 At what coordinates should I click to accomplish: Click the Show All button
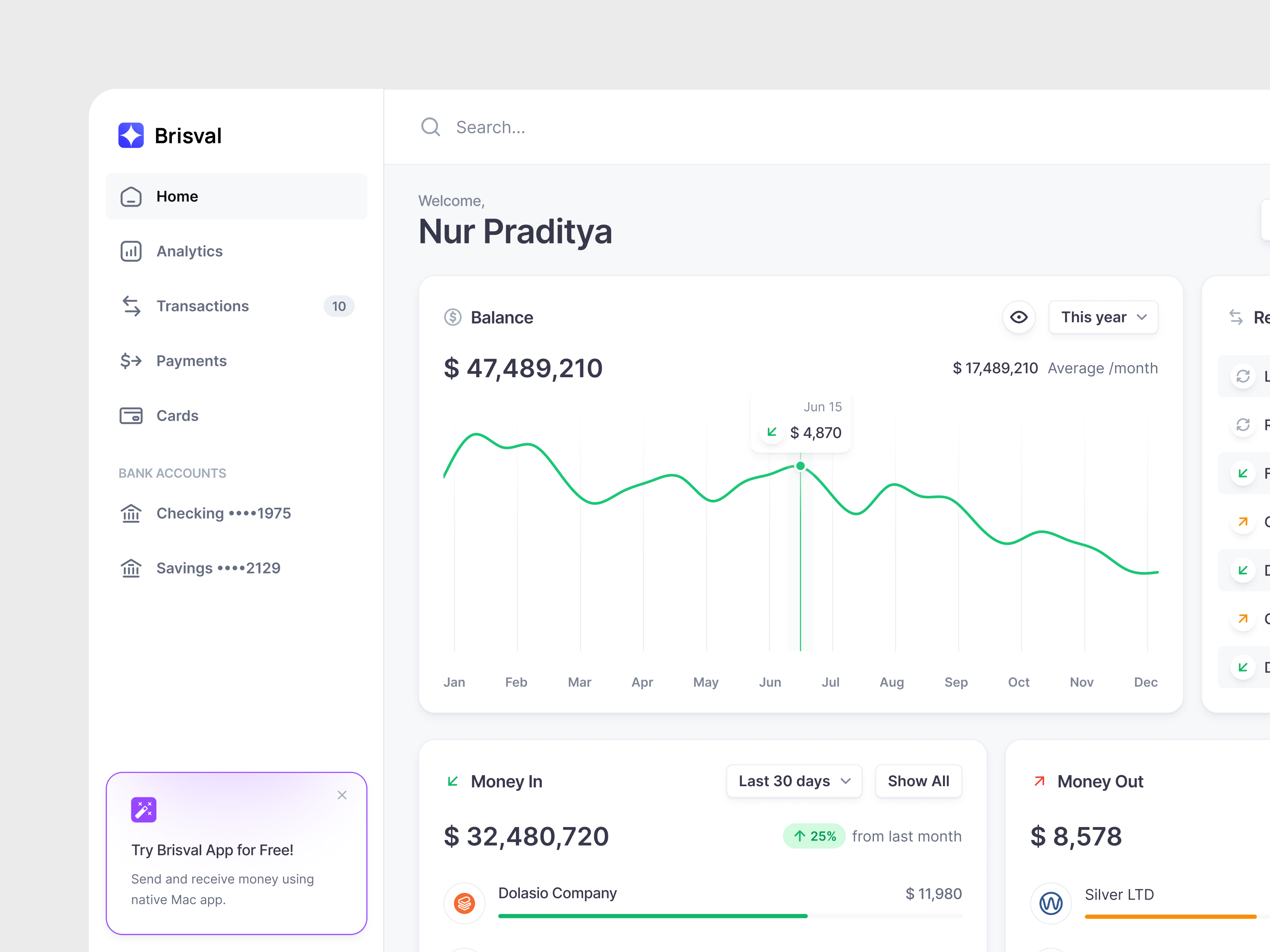[918, 781]
